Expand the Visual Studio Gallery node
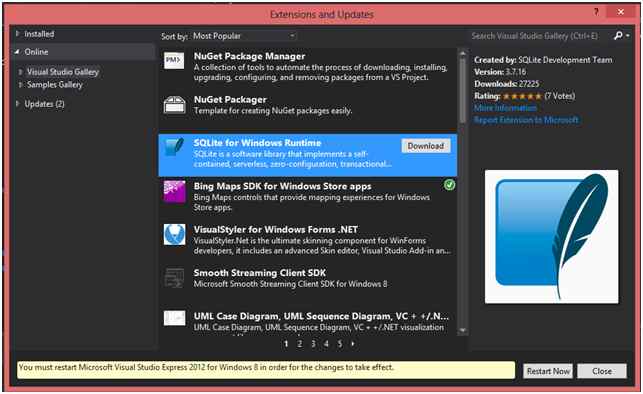The height and width of the screenshot is (394, 643). pos(21,72)
